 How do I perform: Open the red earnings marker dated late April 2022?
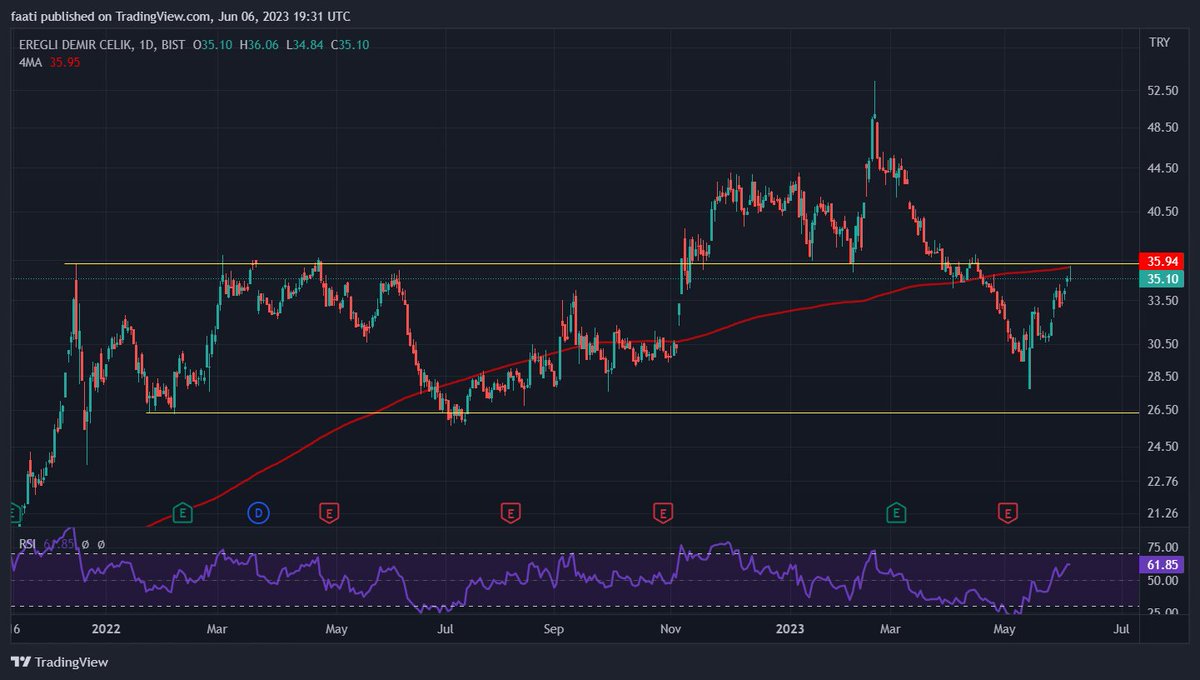pyautogui.click(x=328, y=513)
